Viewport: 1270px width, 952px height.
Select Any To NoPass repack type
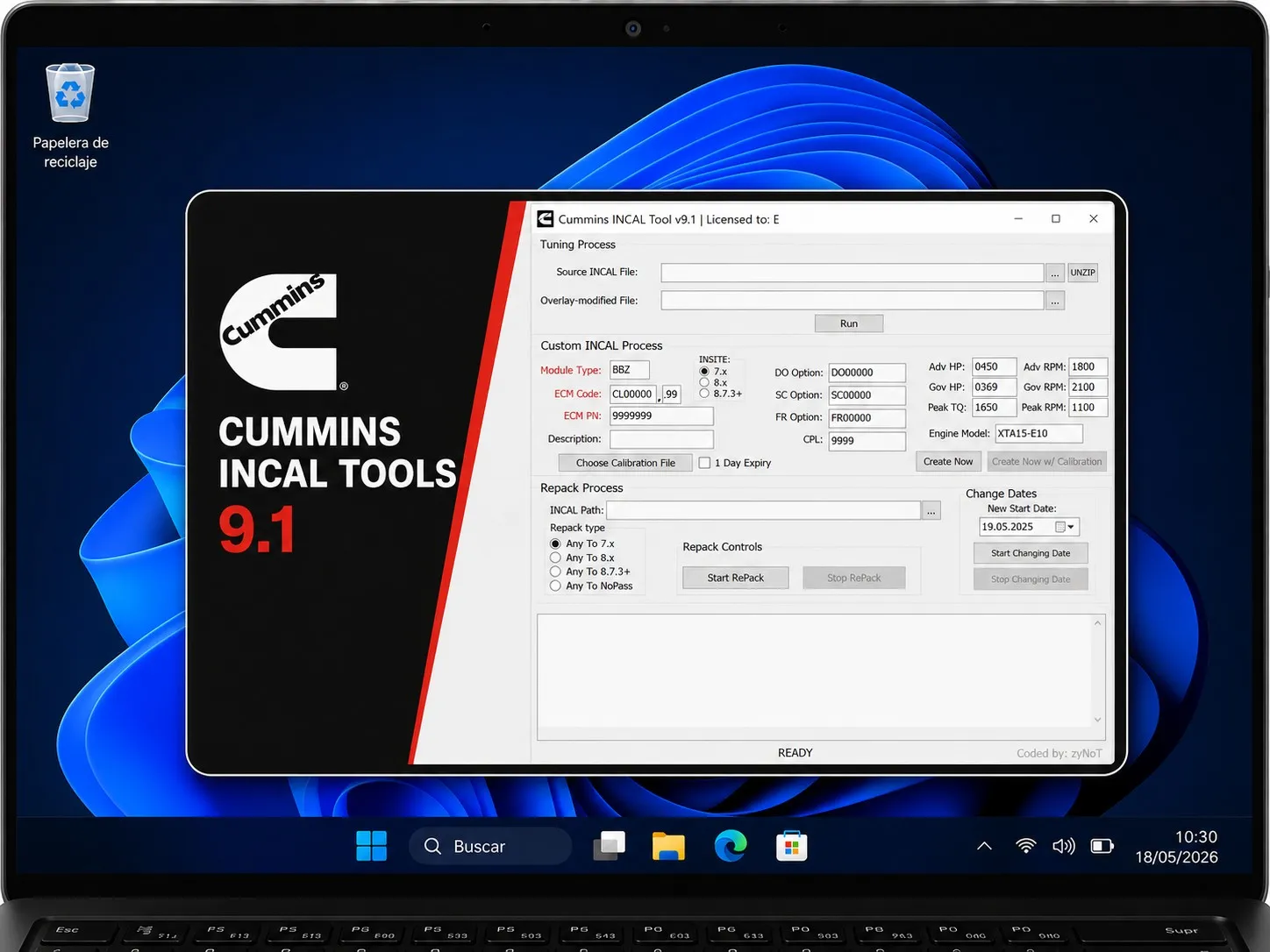tap(555, 586)
